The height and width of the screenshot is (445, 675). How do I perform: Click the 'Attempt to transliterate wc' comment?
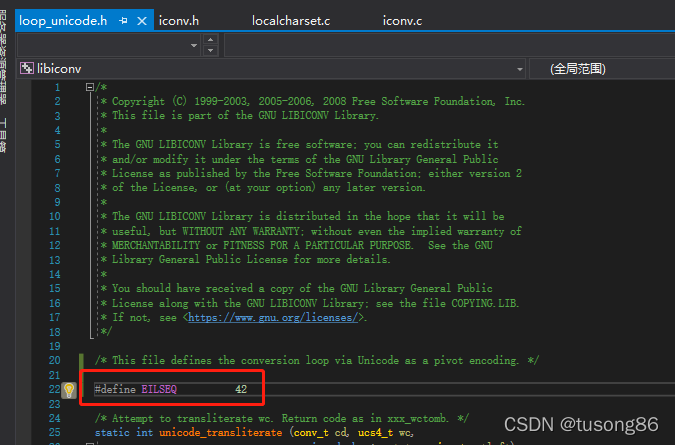[x=192, y=418]
